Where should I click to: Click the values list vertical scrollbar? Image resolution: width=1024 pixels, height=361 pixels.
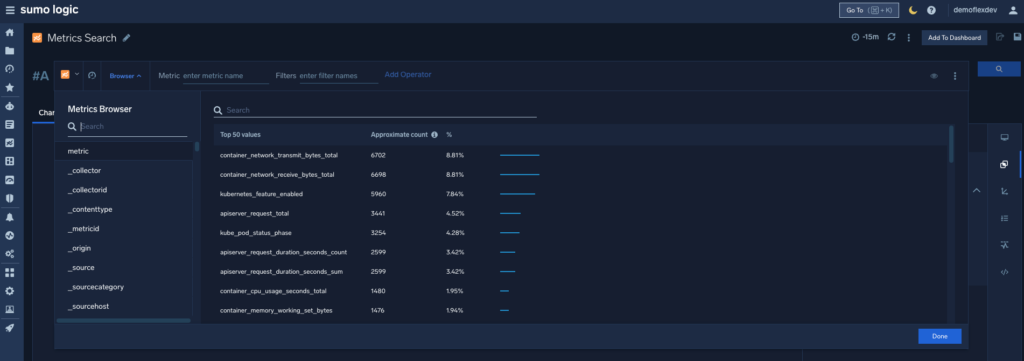pyautogui.click(x=952, y=144)
